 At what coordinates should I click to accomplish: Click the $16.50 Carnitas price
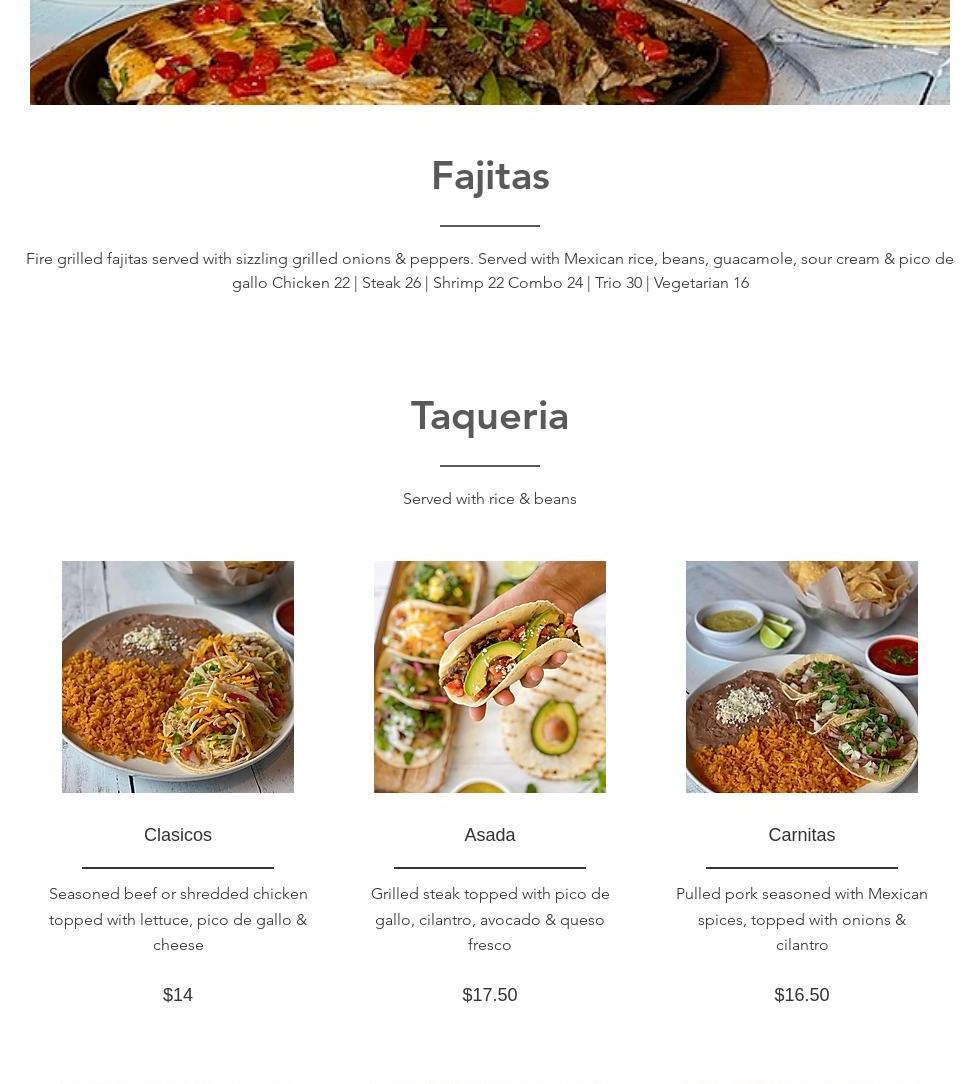[x=801, y=994]
